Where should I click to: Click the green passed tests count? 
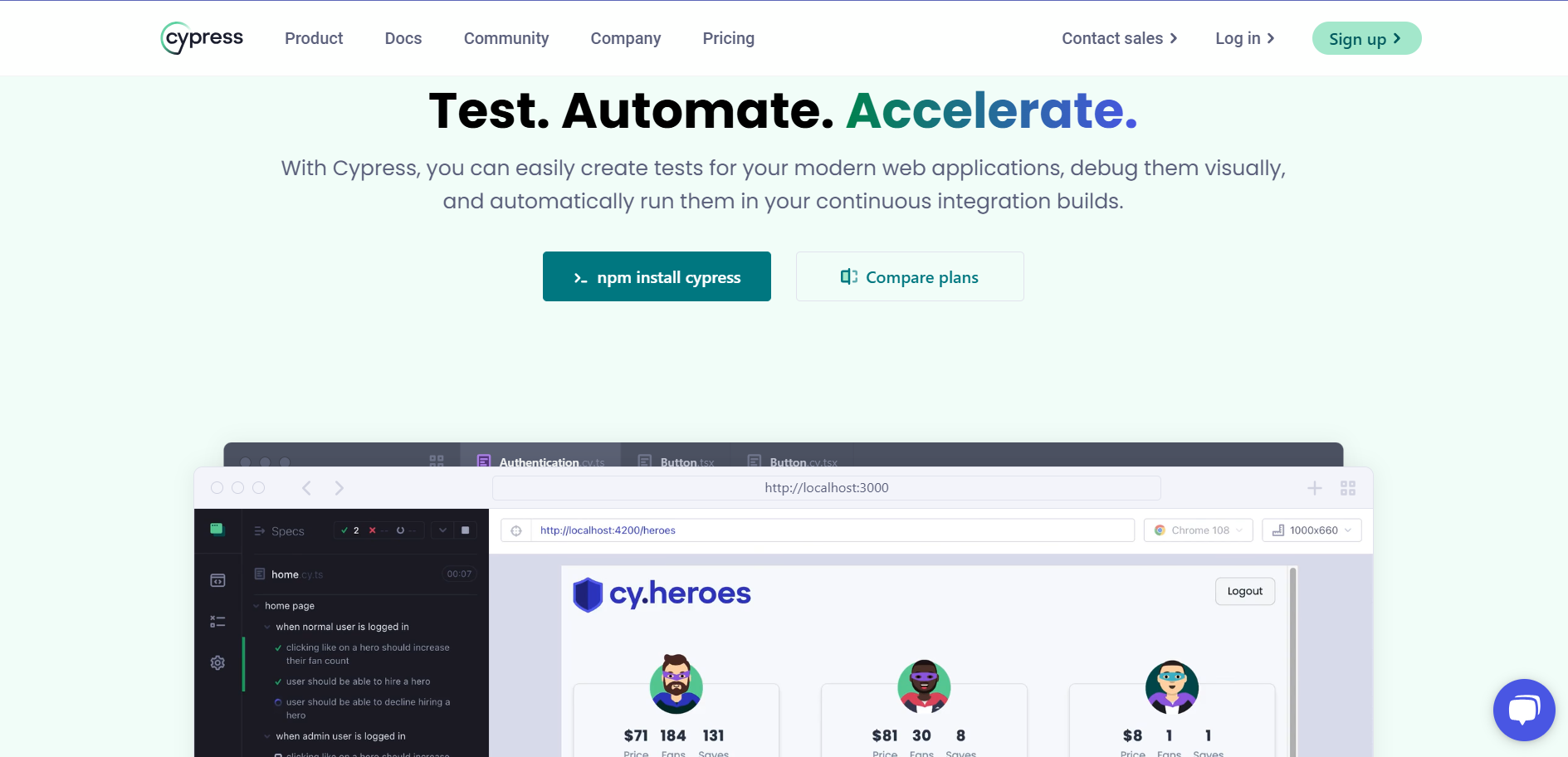pyautogui.click(x=350, y=530)
